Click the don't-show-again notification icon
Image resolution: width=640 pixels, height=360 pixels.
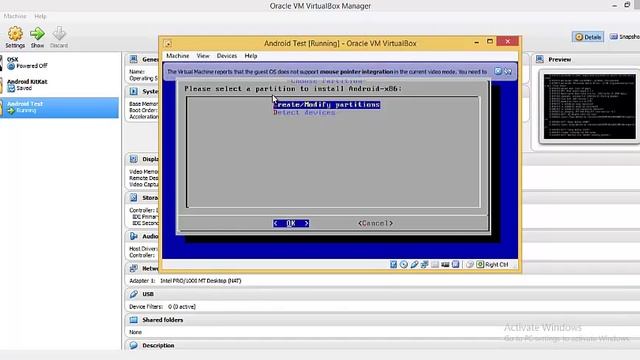coord(508,71)
